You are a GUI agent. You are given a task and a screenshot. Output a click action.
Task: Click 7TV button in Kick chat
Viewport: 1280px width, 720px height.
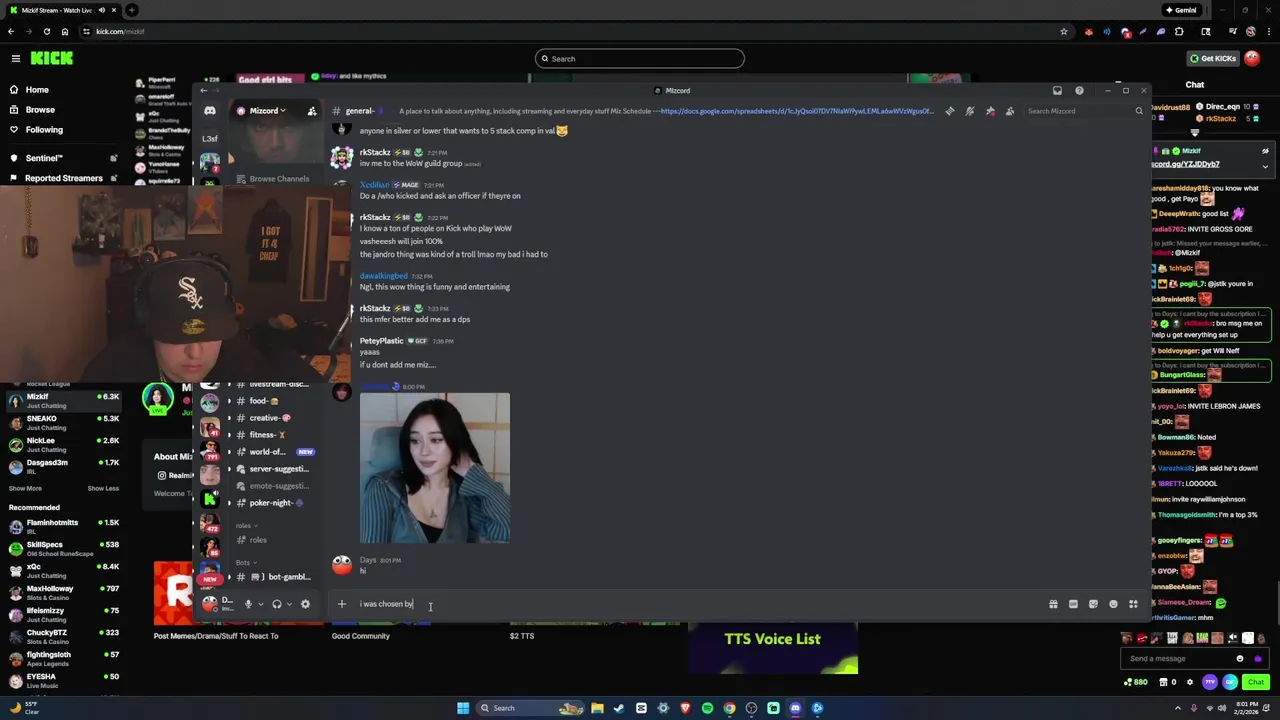coord(1210,682)
